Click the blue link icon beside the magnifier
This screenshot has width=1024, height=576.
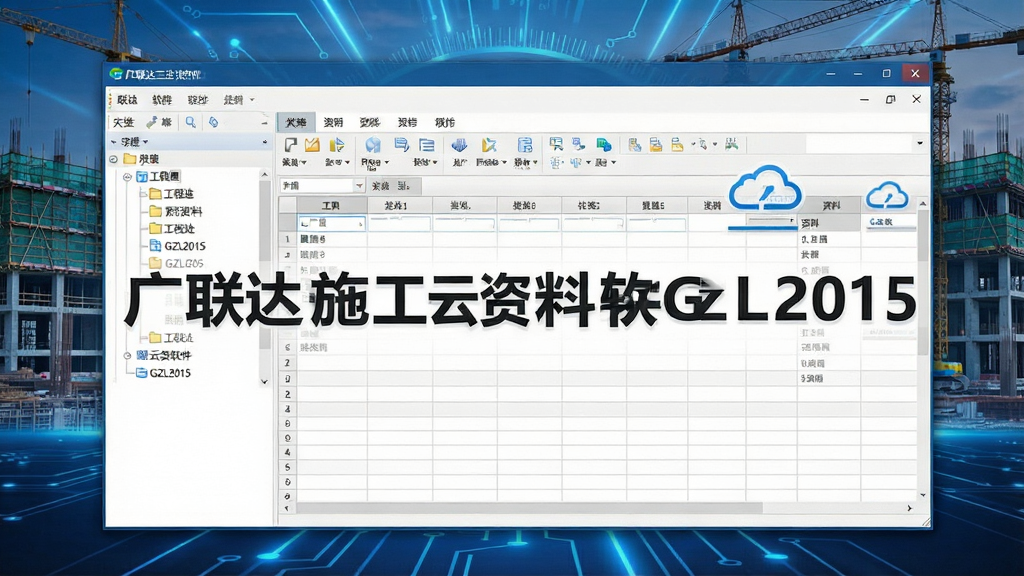[x=214, y=122]
